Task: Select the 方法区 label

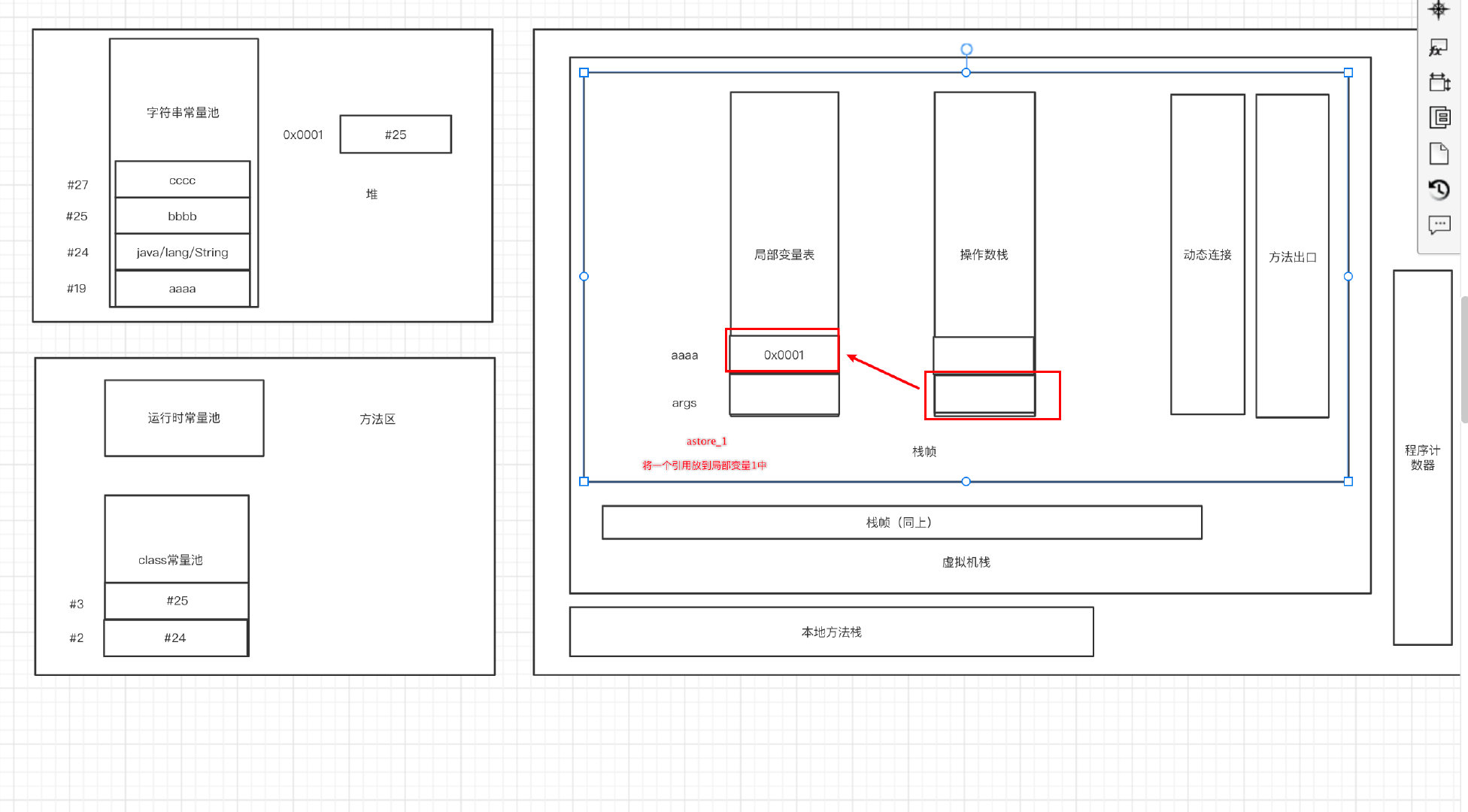Action: (x=378, y=419)
